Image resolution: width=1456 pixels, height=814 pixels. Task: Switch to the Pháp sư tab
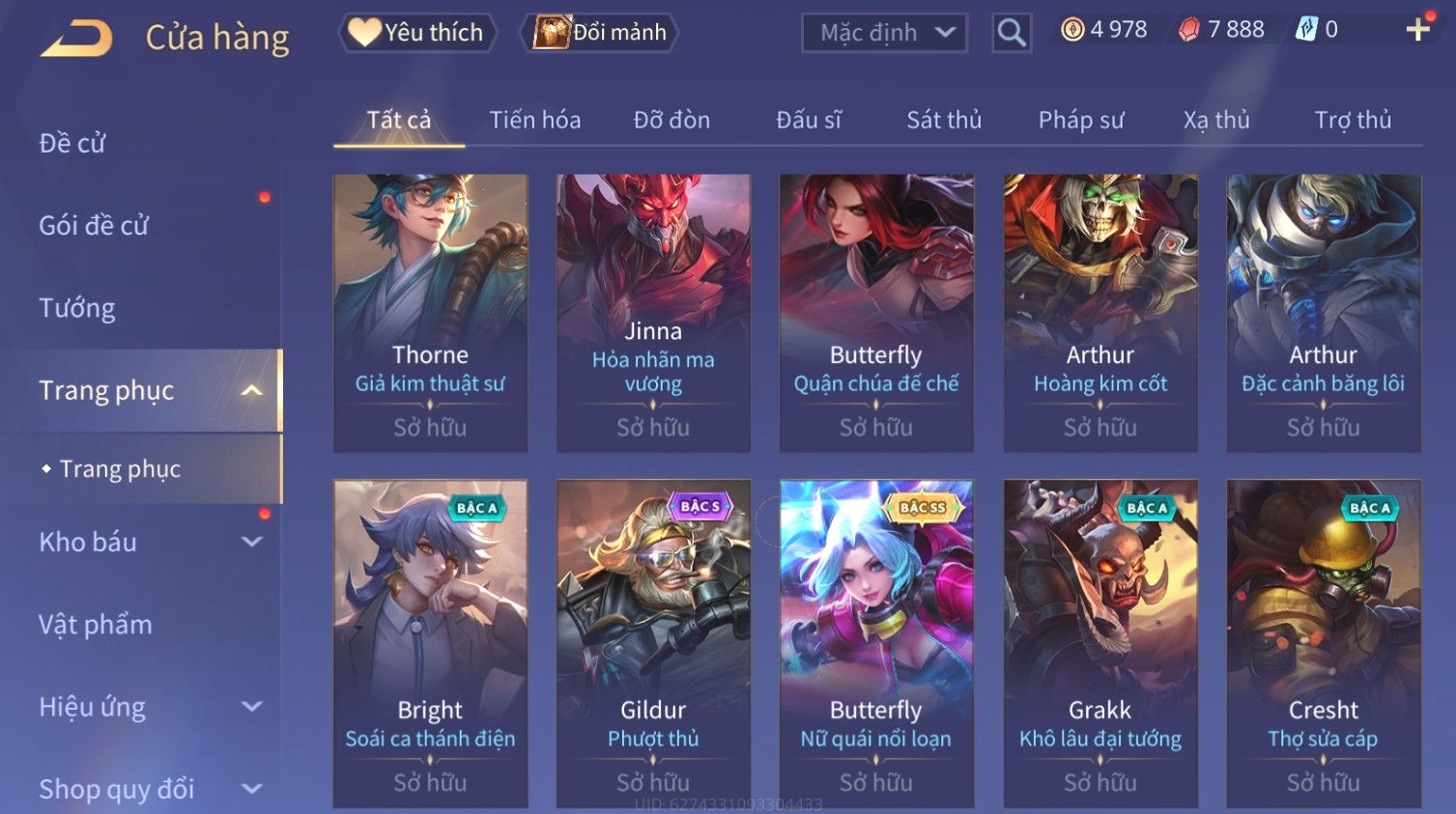[x=1081, y=120]
